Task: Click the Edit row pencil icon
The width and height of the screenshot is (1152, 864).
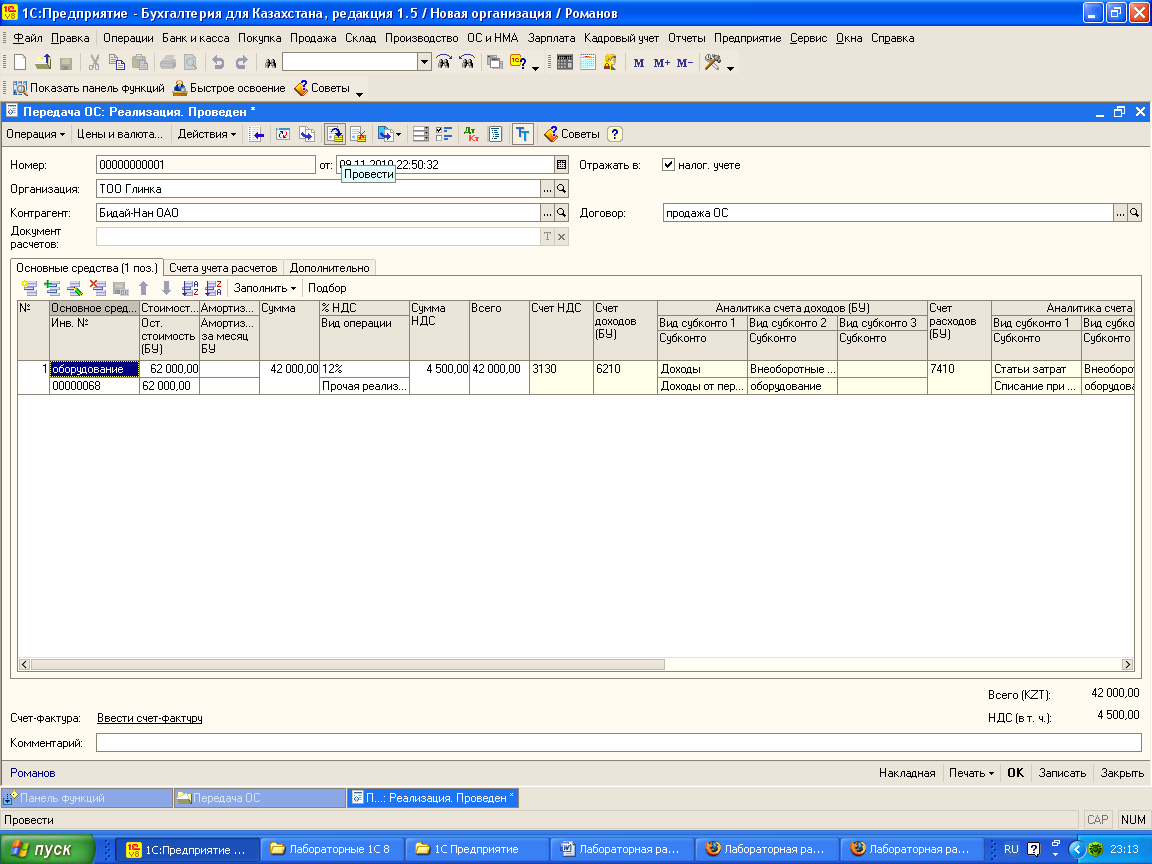Action: point(75,288)
